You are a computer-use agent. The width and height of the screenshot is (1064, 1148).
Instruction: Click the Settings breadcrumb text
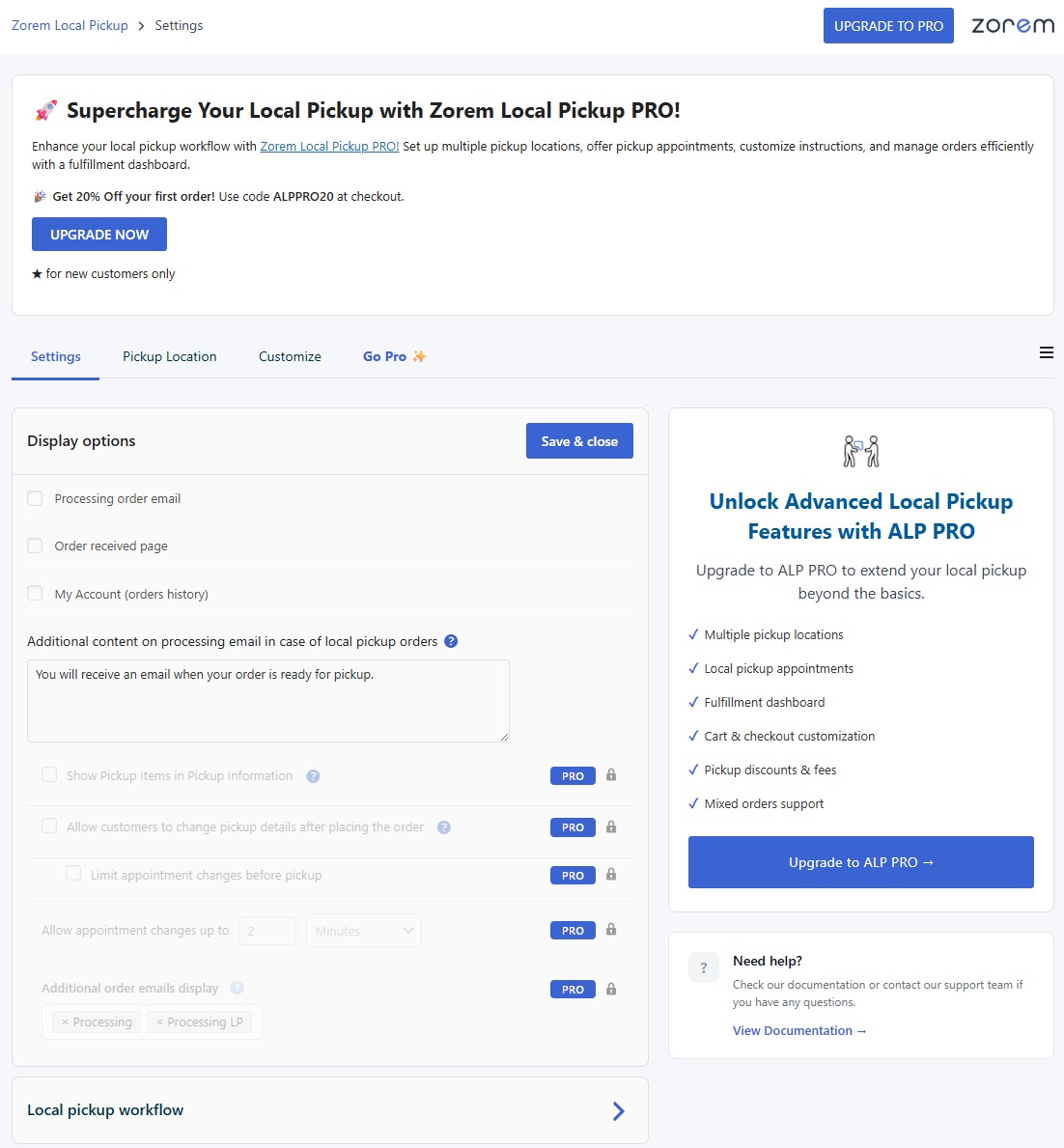coord(179,26)
